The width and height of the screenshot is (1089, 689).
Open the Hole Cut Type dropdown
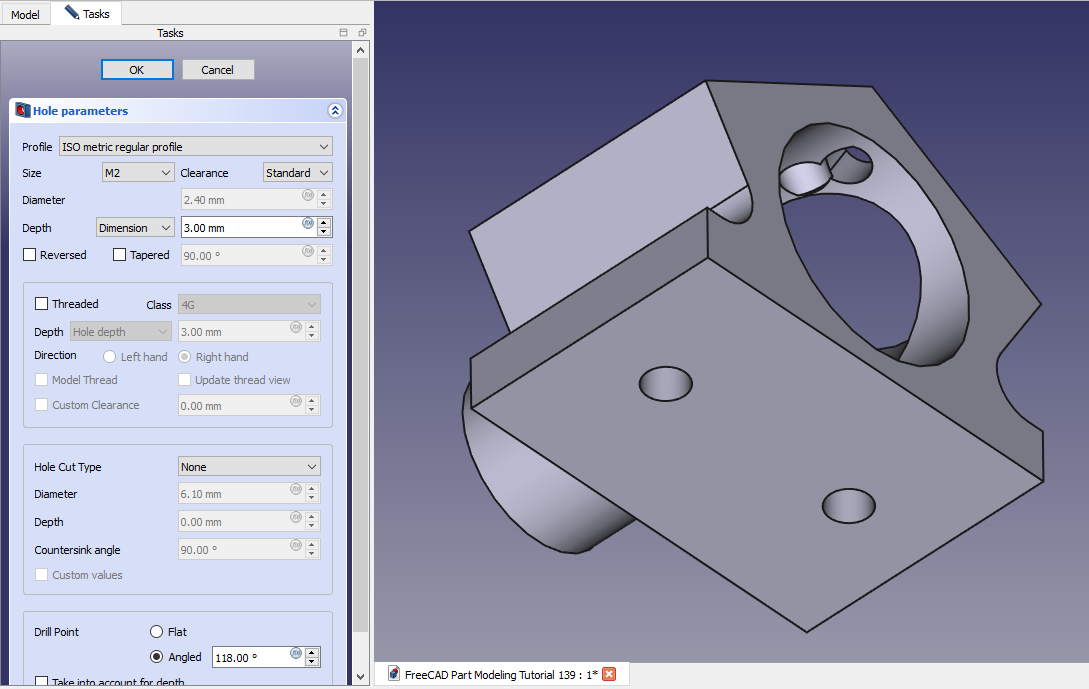click(x=249, y=467)
